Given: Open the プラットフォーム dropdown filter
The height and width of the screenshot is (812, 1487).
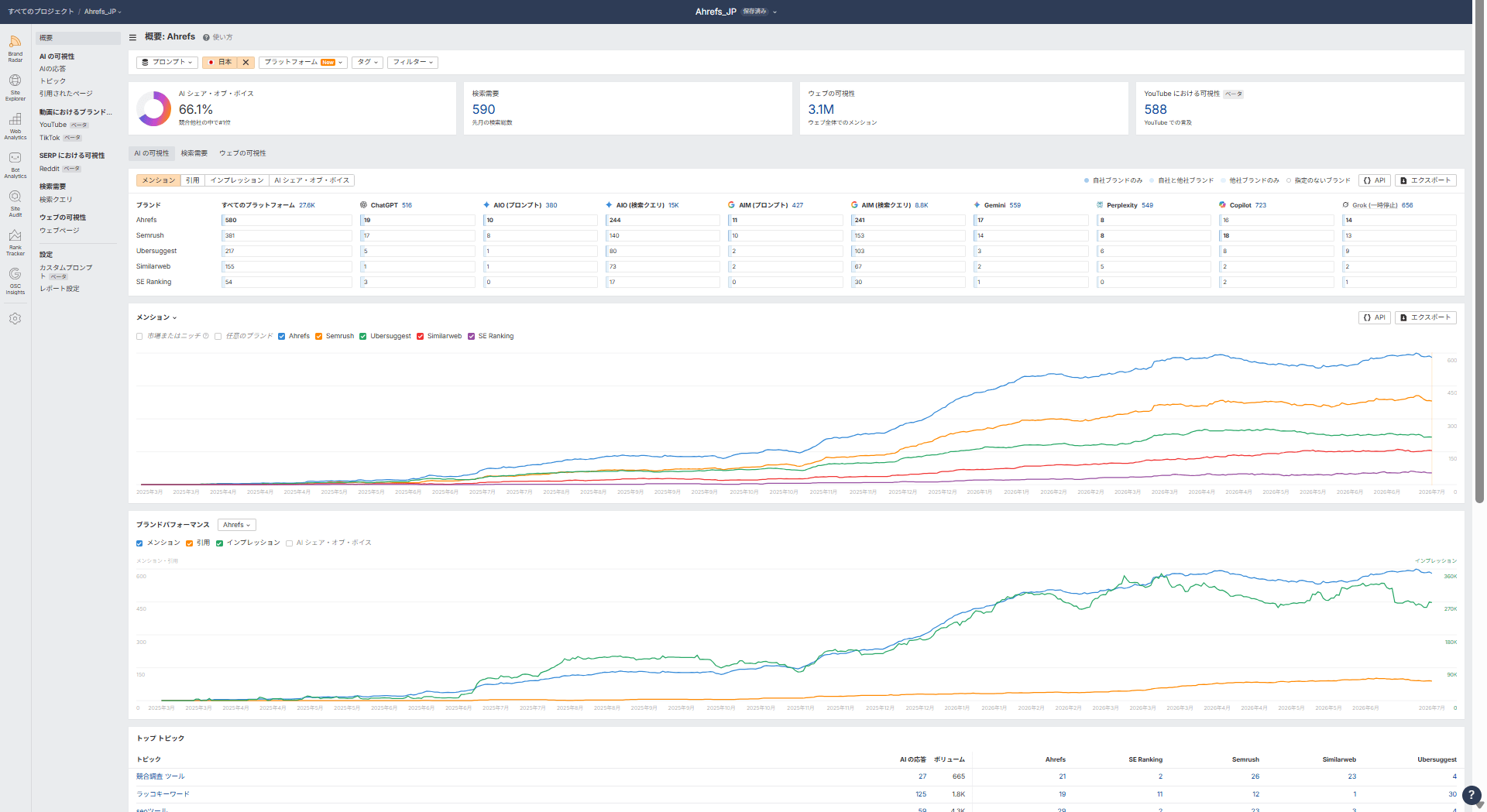Looking at the screenshot, I should (x=303, y=62).
